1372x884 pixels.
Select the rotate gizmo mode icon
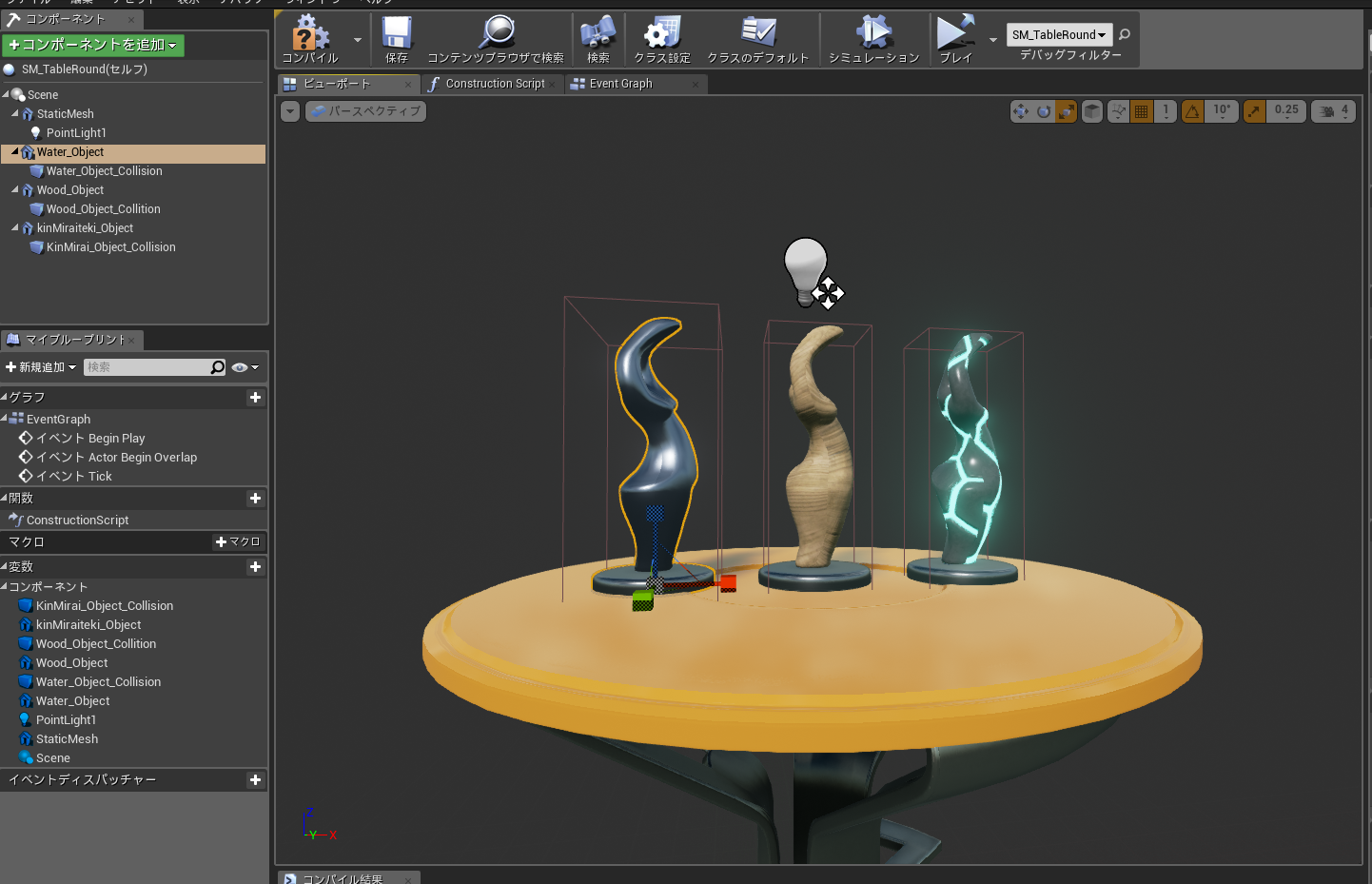pos(1044,111)
